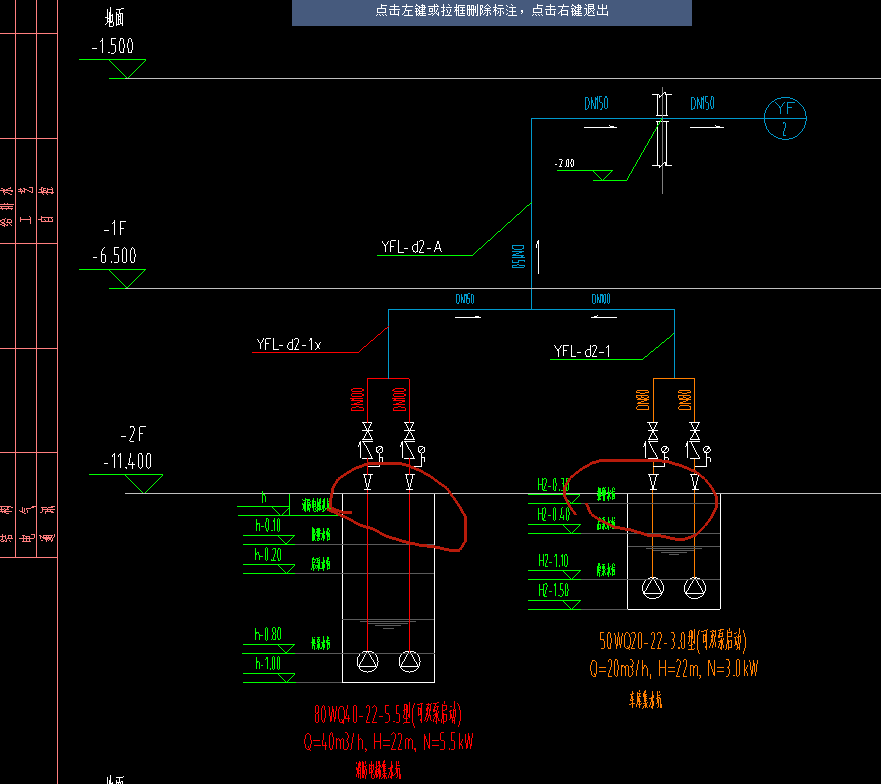Select the 地面 ground label above -1.500
The image size is (881, 784).
114,18
